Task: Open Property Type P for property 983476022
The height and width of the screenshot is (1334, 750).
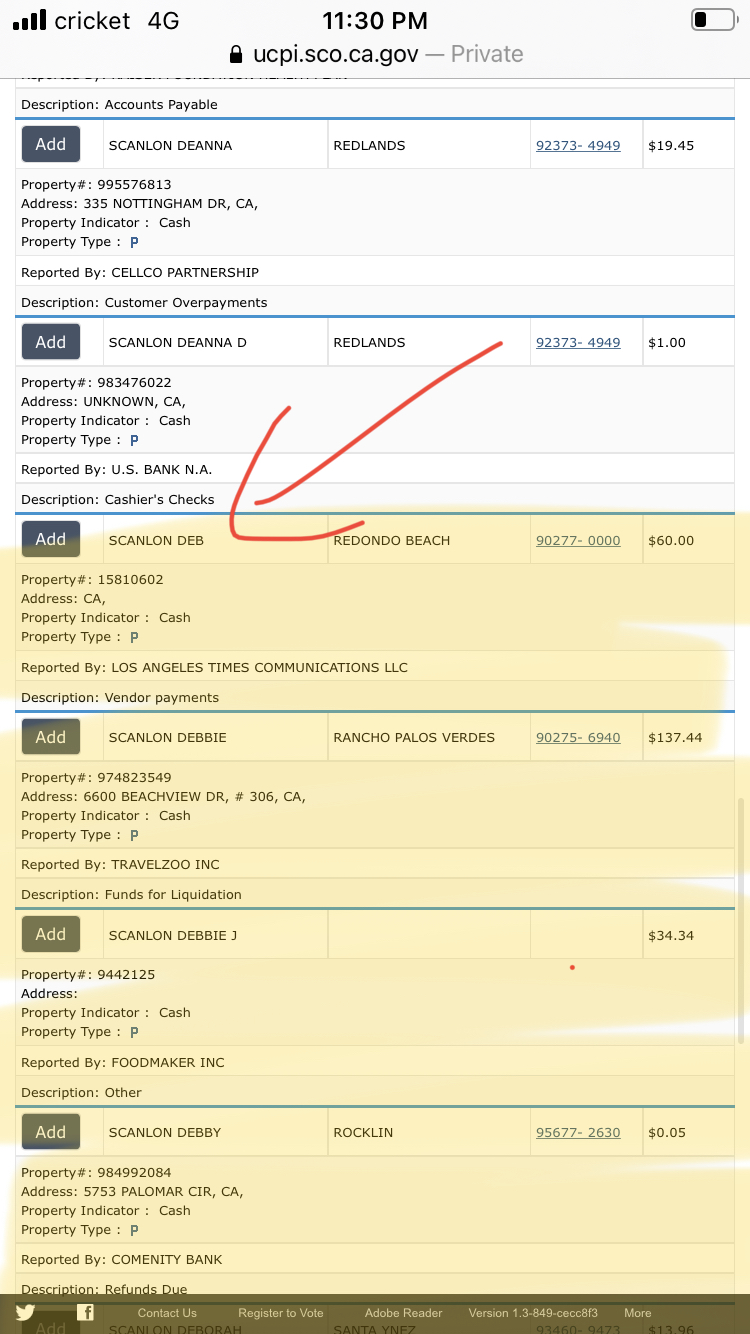Action: pyautogui.click(x=134, y=440)
